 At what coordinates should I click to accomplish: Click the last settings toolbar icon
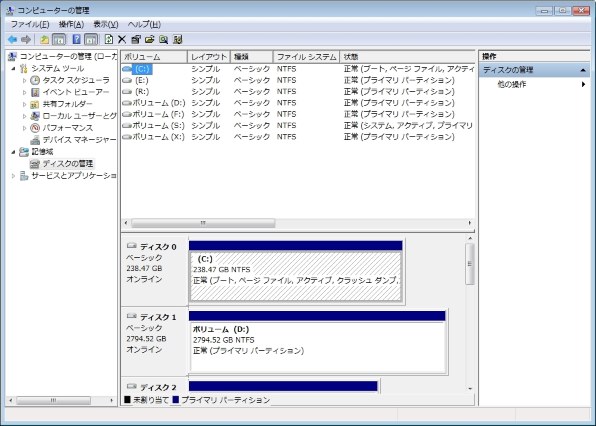pos(178,40)
